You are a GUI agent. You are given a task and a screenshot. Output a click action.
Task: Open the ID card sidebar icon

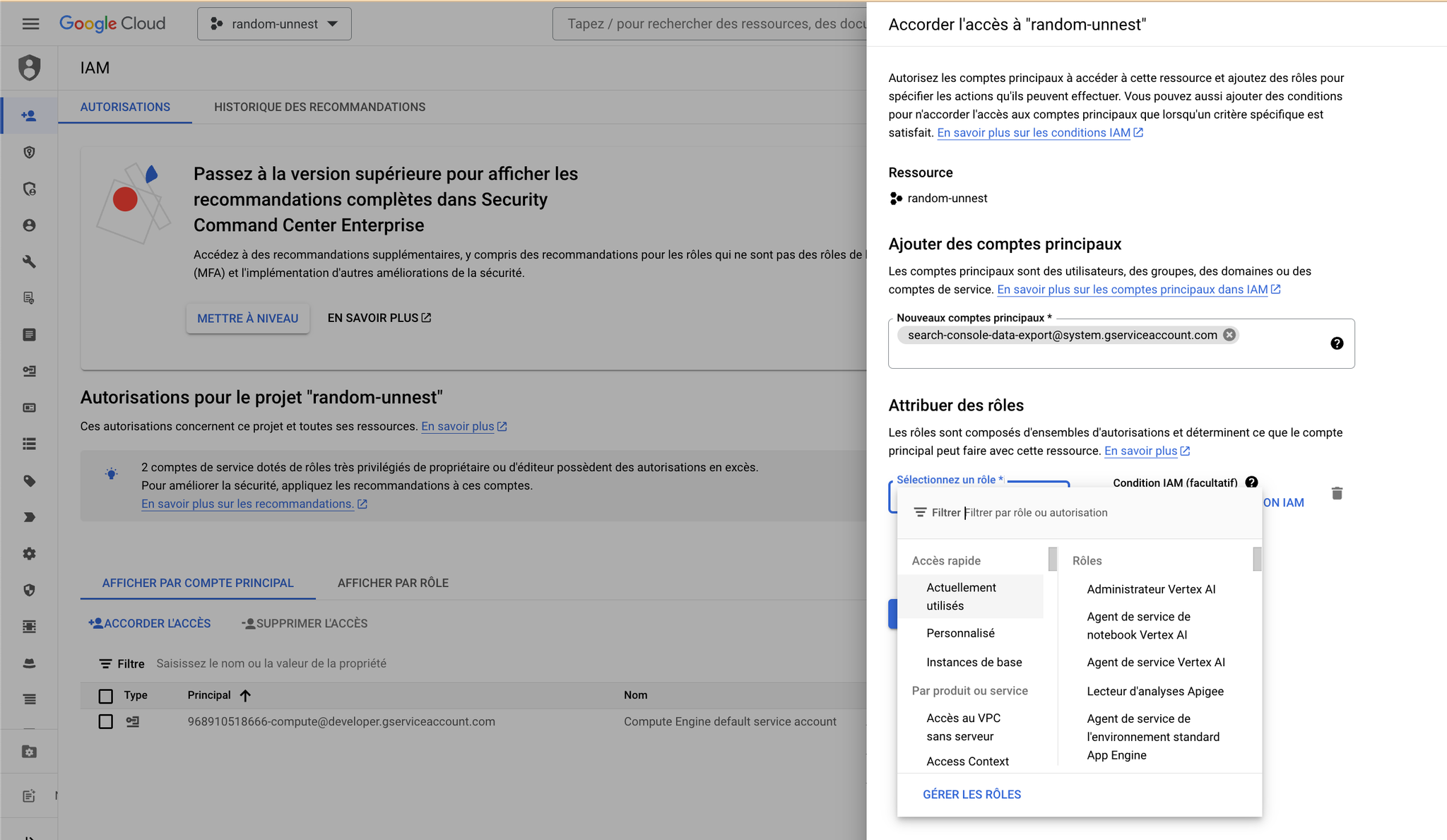click(29, 408)
